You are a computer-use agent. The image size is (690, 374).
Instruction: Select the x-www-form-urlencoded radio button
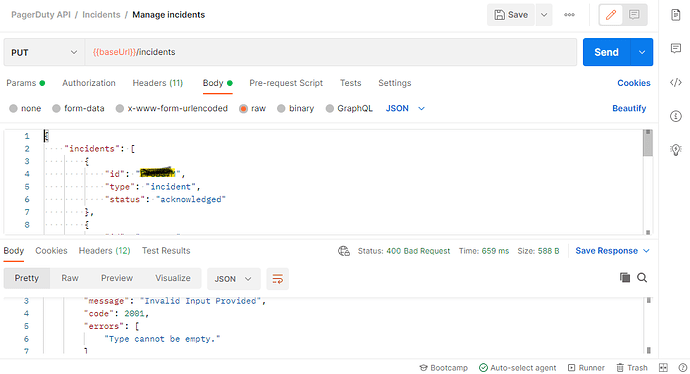coord(120,109)
